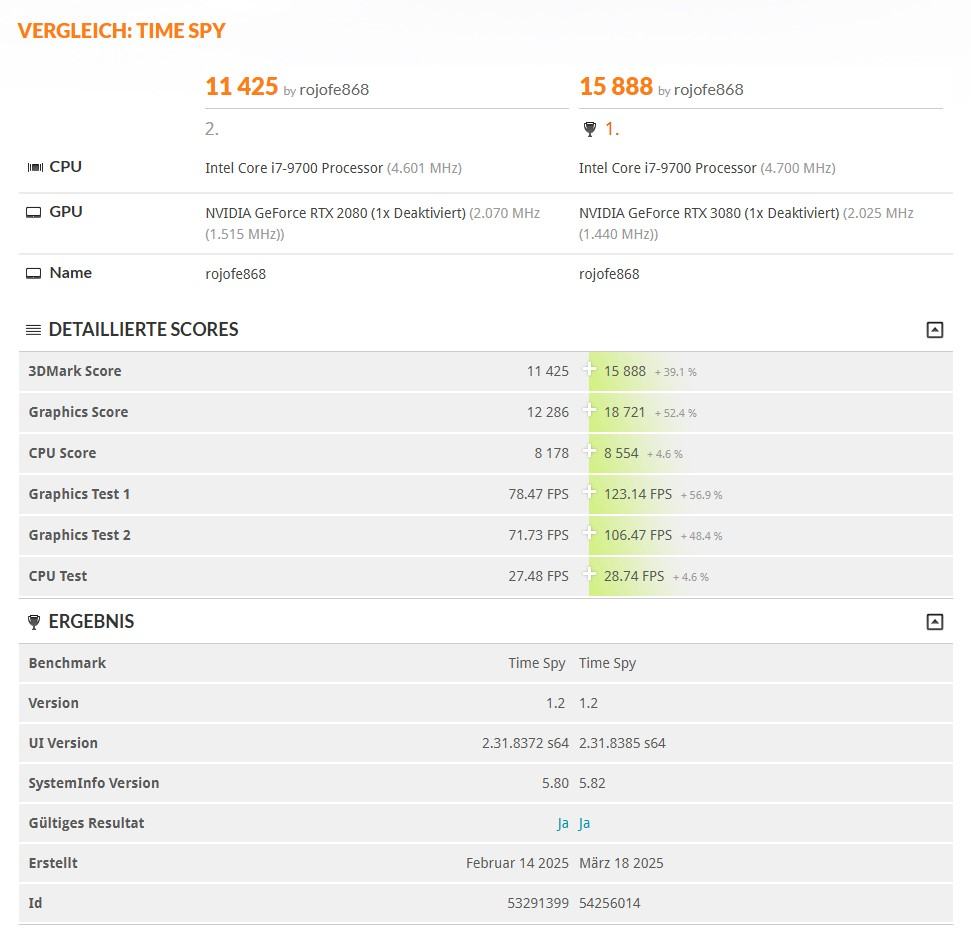Click the 'VERGLEICH: TIME SPY' heading
Screen dimensions: 971x929
[x=121, y=30]
